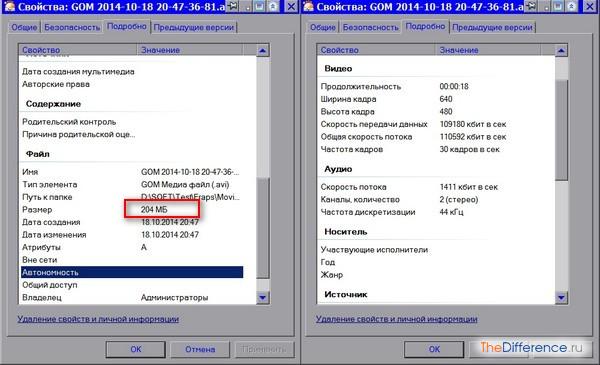Select the Дата создания row
The height and width of the screenshot is (365, 600).
132,222
